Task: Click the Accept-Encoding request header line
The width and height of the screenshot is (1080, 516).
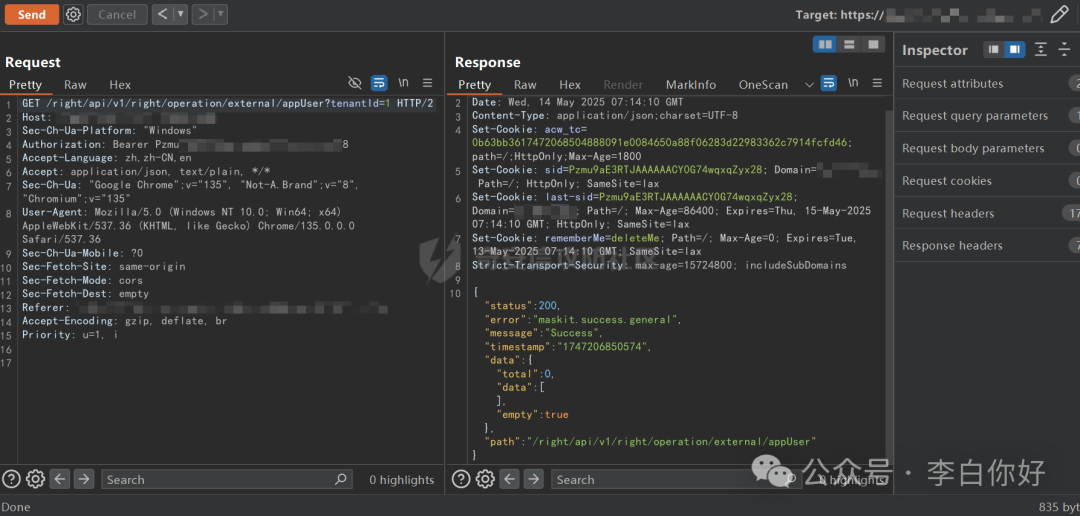Action: point(125,321)
